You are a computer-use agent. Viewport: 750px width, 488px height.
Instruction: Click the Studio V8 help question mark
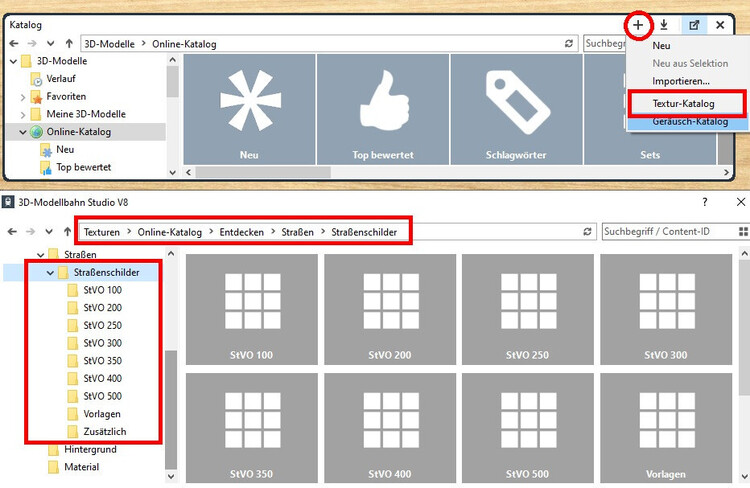coord(705,202)
